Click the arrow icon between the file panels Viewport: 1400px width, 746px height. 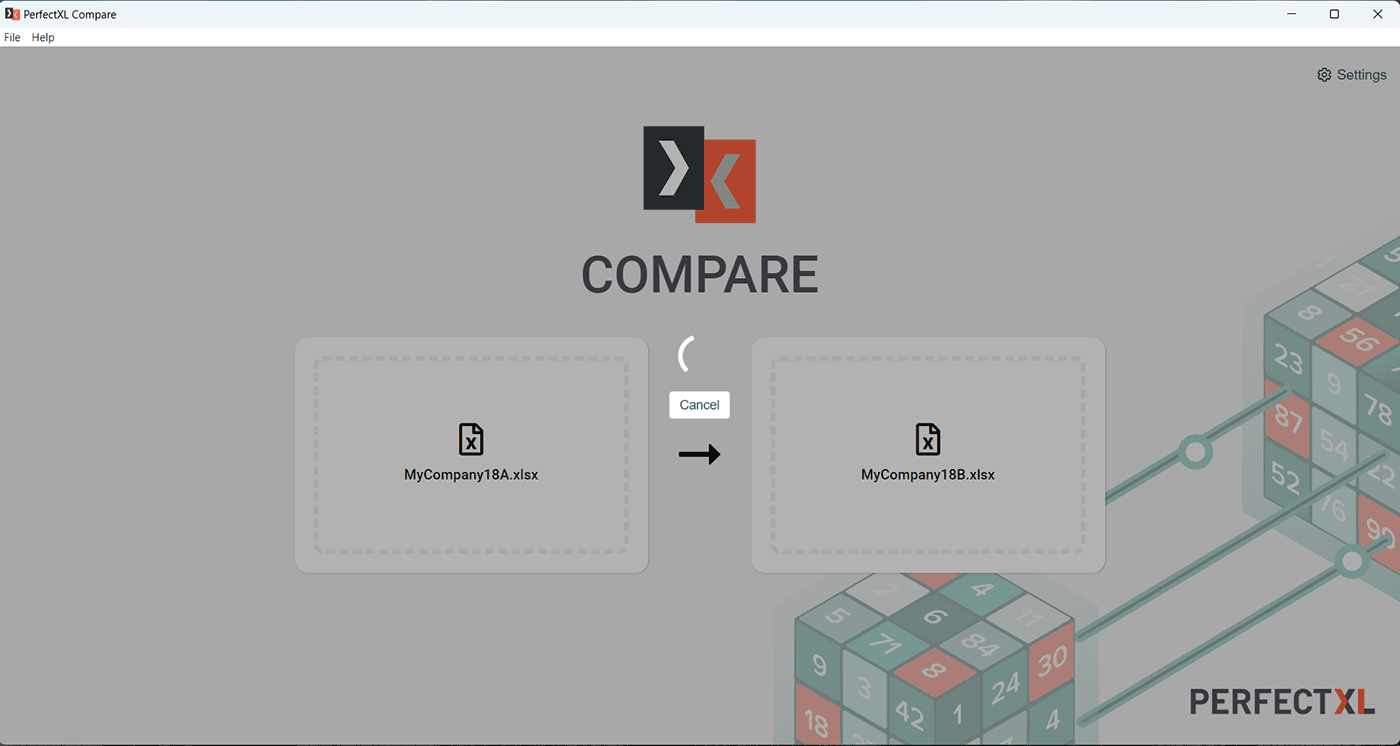699,453
